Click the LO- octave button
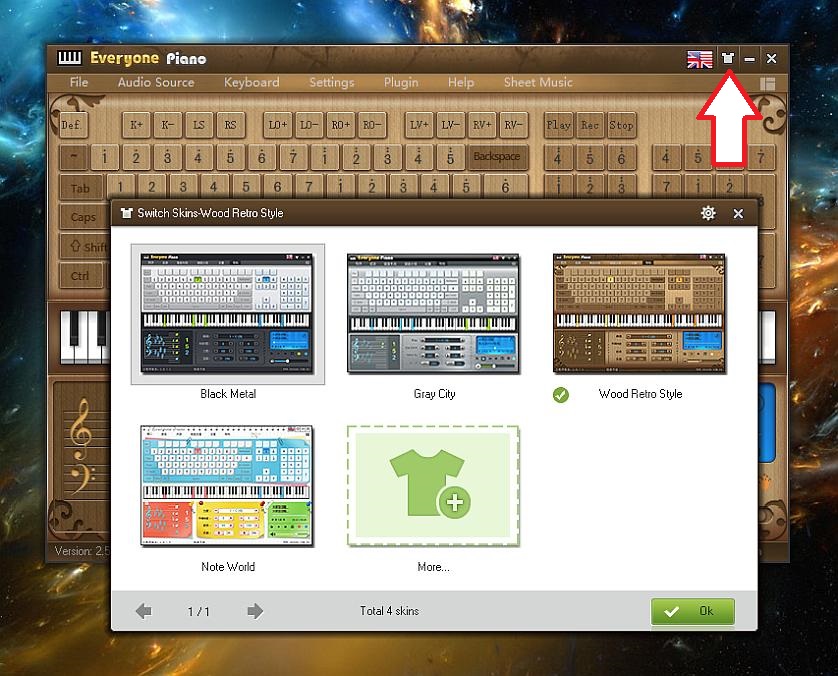The width and height of the screenshot is (838, 676). [x=309, y=125]
